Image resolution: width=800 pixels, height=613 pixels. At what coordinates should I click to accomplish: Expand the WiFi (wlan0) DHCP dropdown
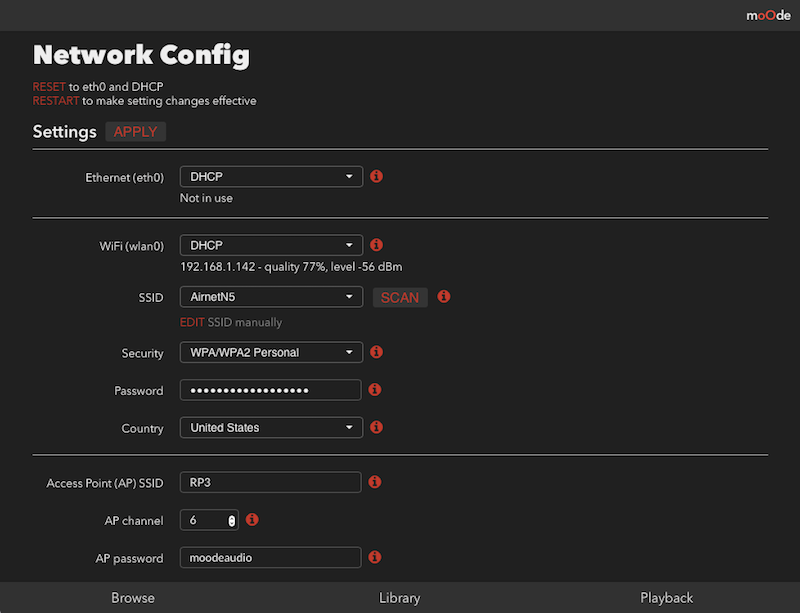point(271,246)
